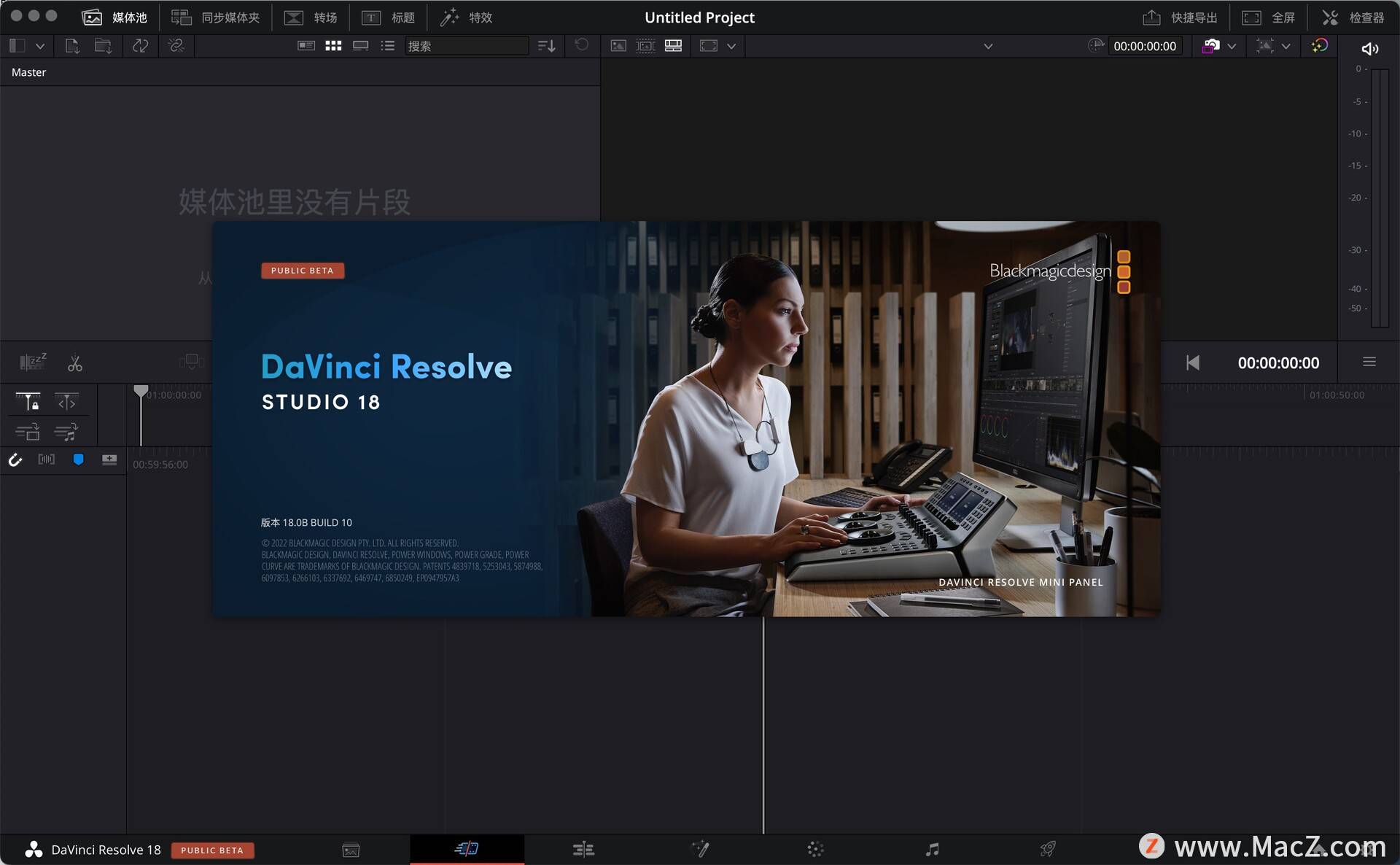Image resolution: width=1400 pixels, height=865 pixels.
Task: Mute audio with the speaker icon
Action: point(1369,48)
